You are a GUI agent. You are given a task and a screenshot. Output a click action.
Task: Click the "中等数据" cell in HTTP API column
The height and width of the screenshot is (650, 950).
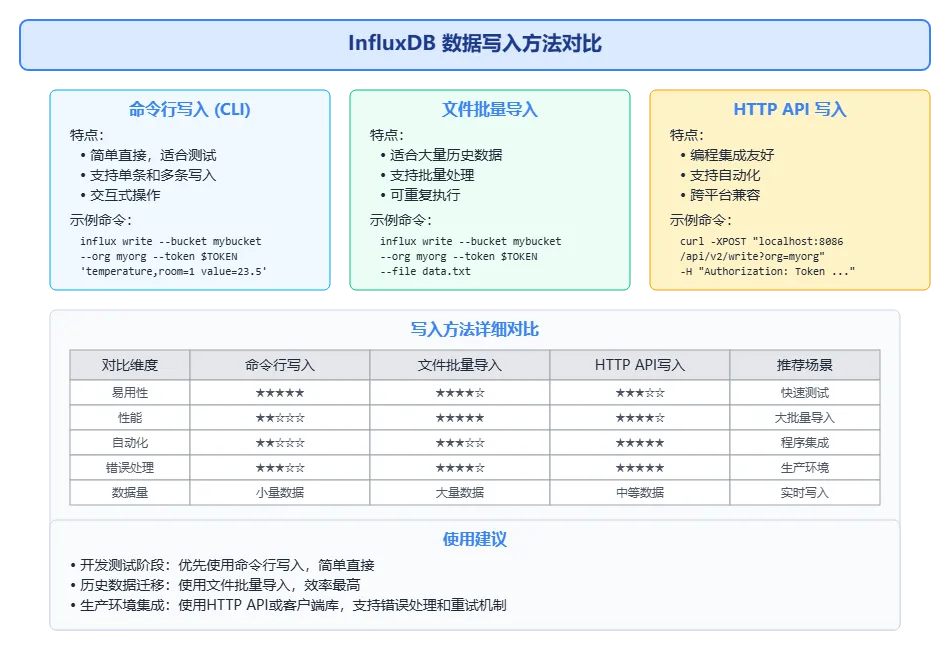(639, 493)
